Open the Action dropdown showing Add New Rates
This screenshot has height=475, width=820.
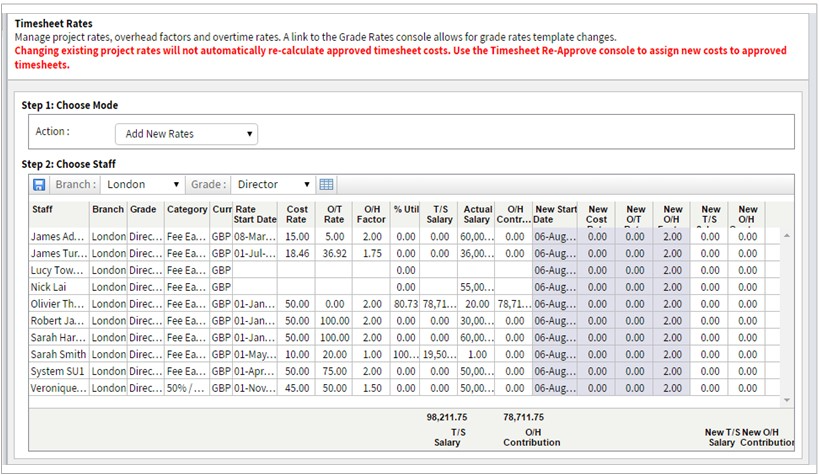pyautogui.click(x=186, y=134)
